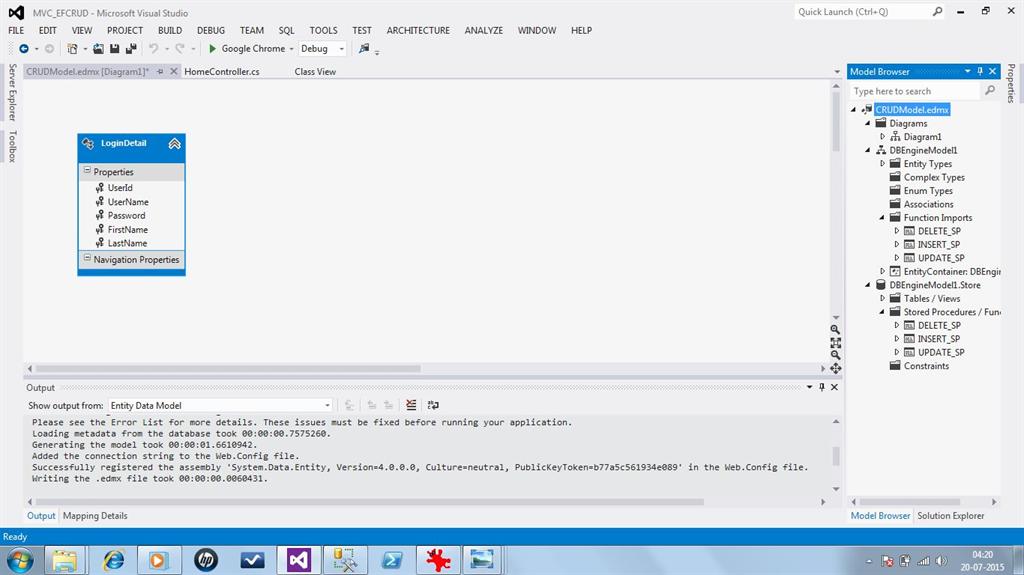Open the Toolbox side tab
The width and height of the screenshot is (1024, 575).
pos(12,146)
